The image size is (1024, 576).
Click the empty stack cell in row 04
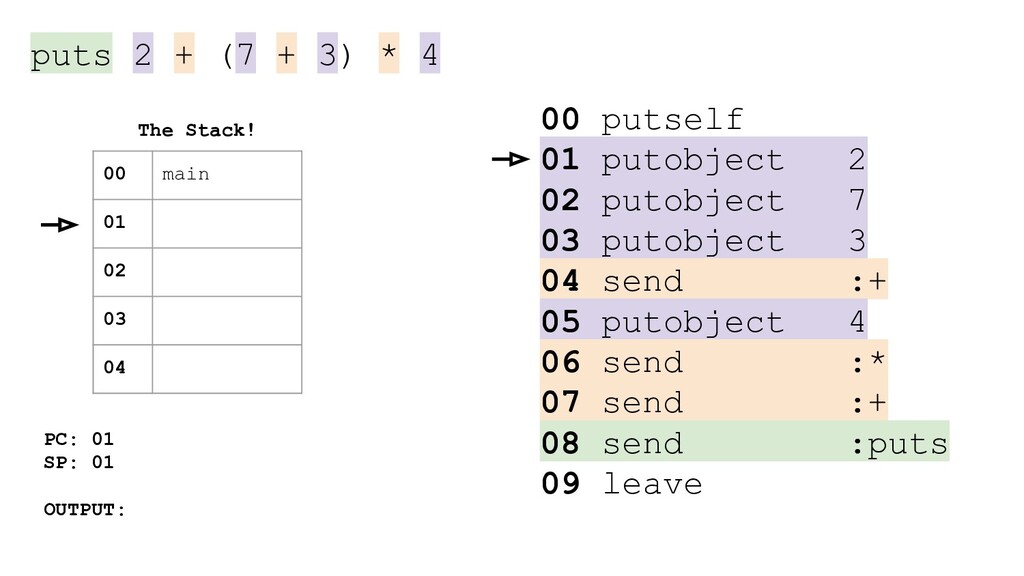point(227,369)
